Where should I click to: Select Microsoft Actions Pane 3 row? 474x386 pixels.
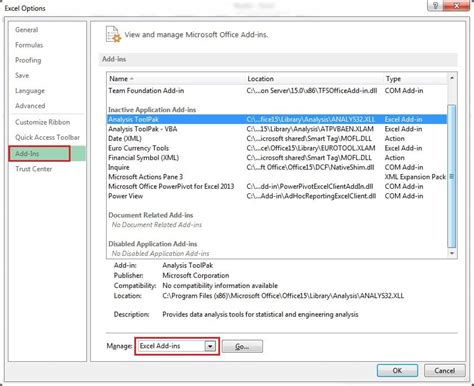tap(277, 177)
